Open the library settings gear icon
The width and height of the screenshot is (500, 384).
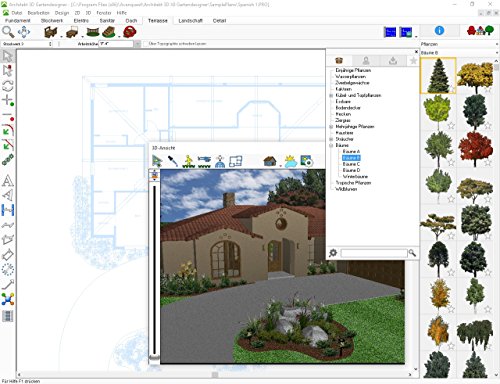[x=333, y=253]
